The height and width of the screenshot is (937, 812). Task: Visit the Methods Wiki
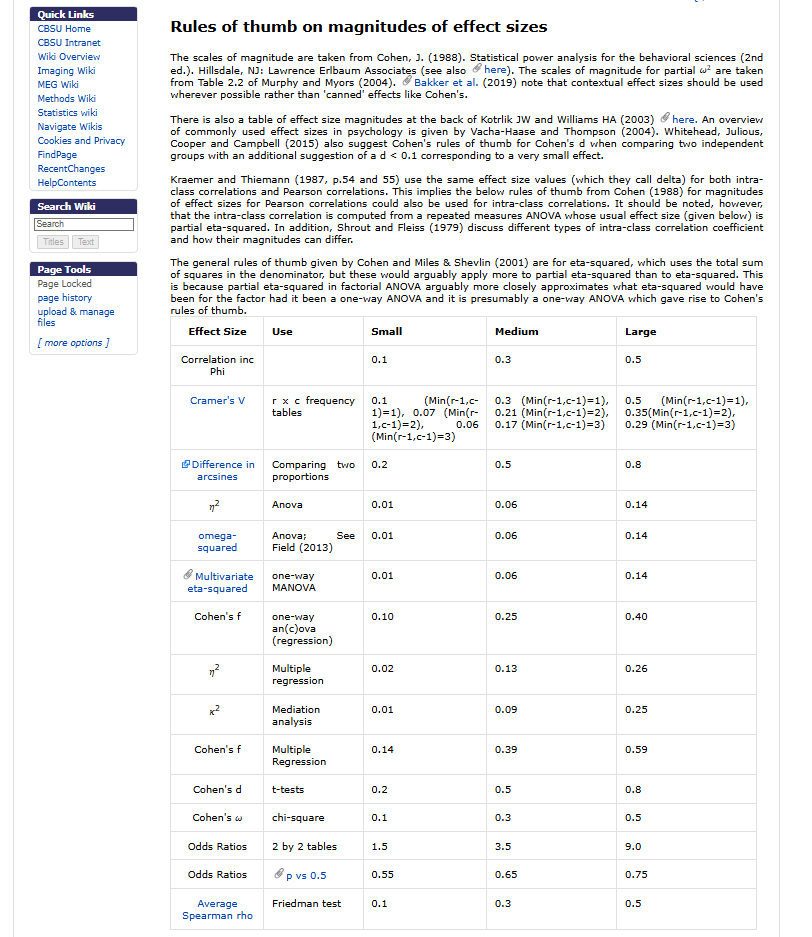coord(66,99)
